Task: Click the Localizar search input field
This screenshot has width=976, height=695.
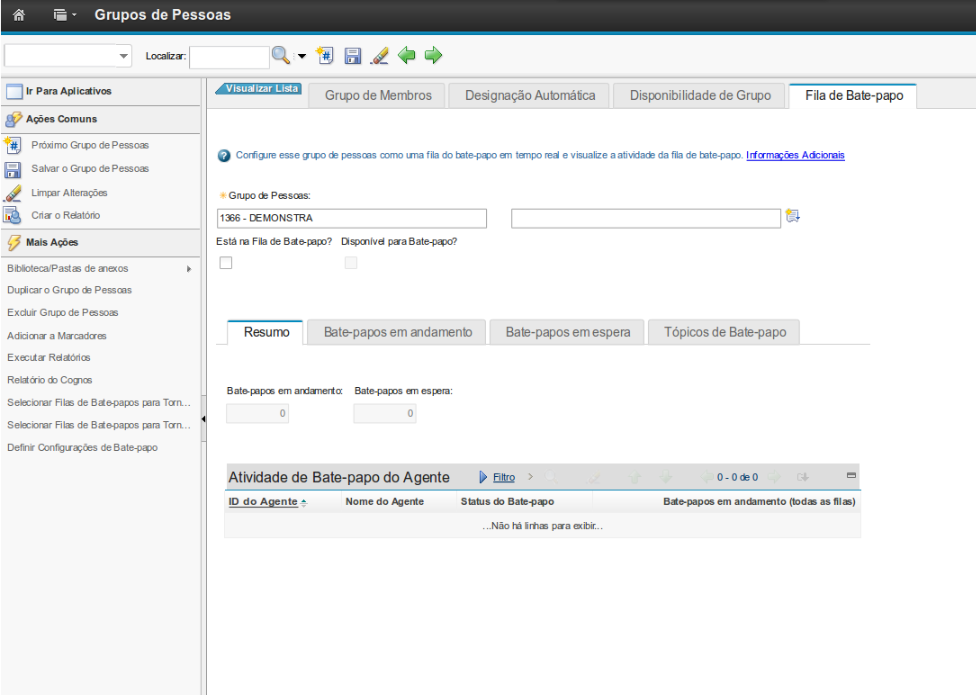Action: click(229, 56)
